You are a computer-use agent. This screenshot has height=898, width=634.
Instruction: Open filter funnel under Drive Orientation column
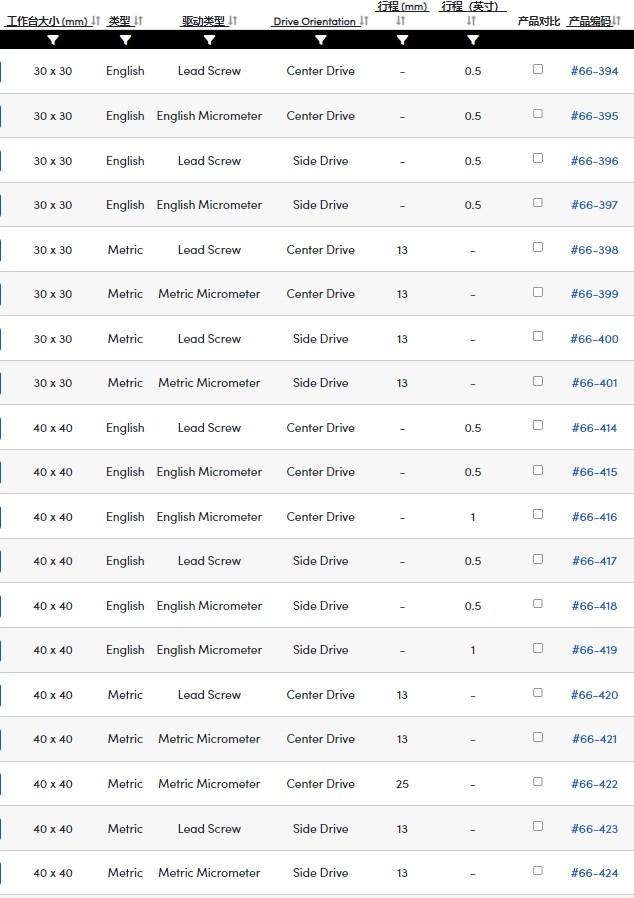pos(321,40)
